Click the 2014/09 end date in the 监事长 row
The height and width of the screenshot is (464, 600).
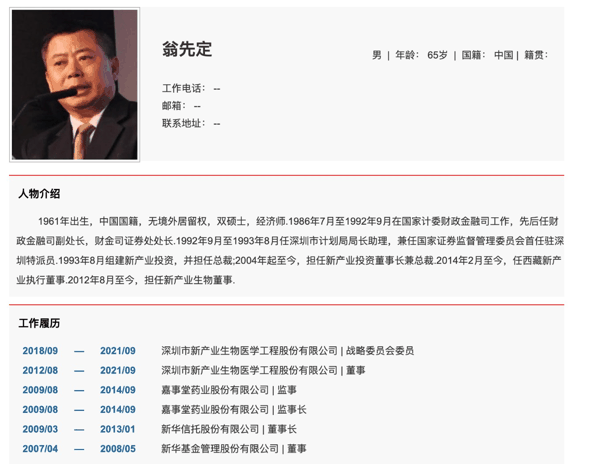click(x=118, y=409)
